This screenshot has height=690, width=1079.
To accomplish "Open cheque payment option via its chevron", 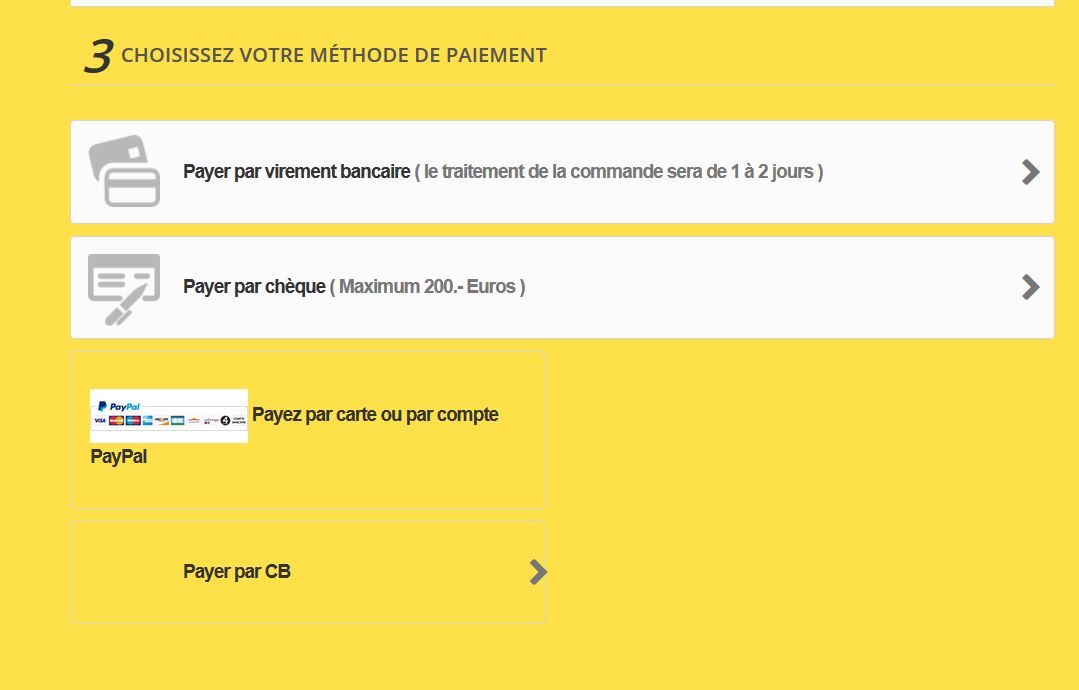I will (x=1030, y=287).
